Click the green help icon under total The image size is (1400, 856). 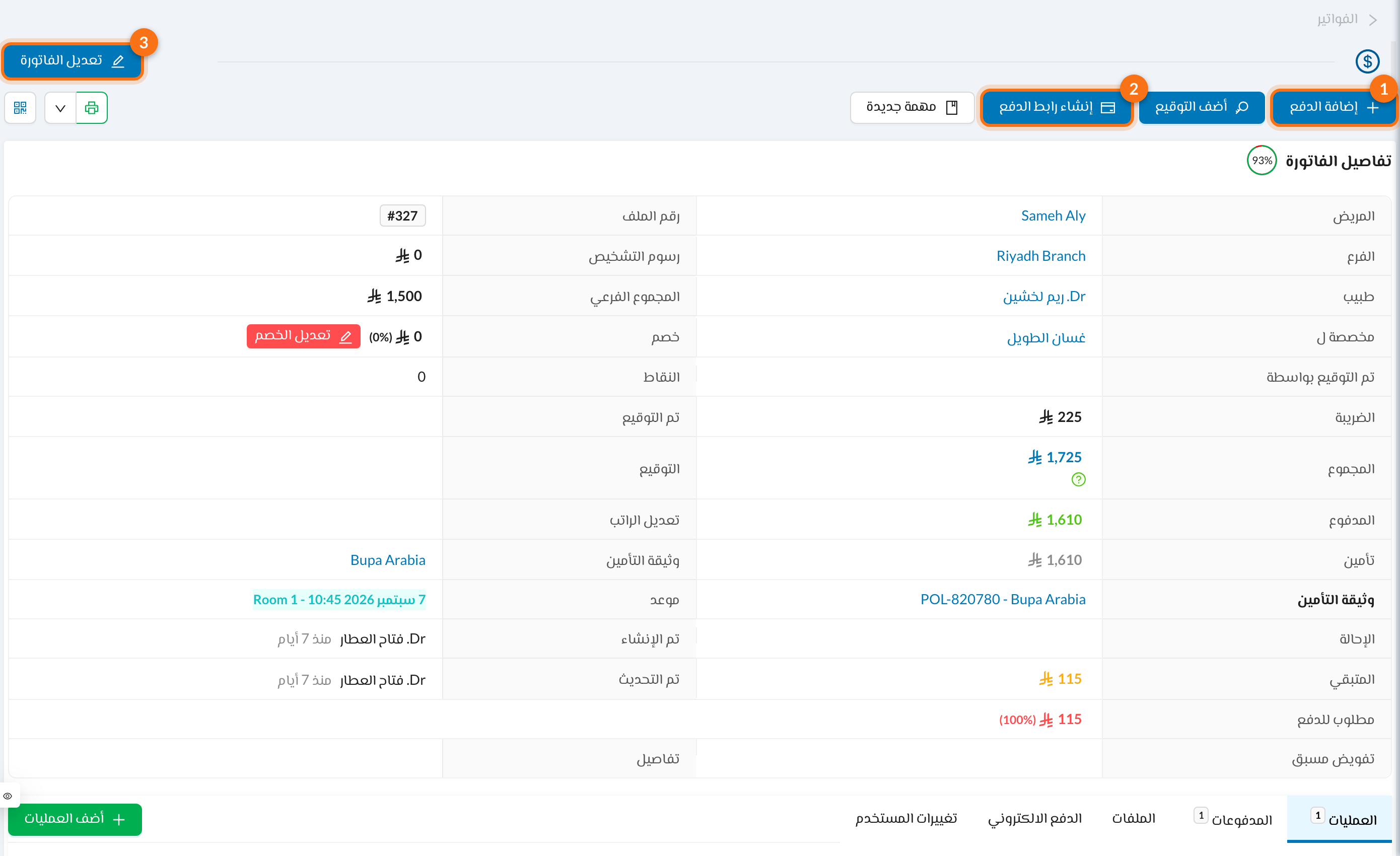[x=1078, y=479]
